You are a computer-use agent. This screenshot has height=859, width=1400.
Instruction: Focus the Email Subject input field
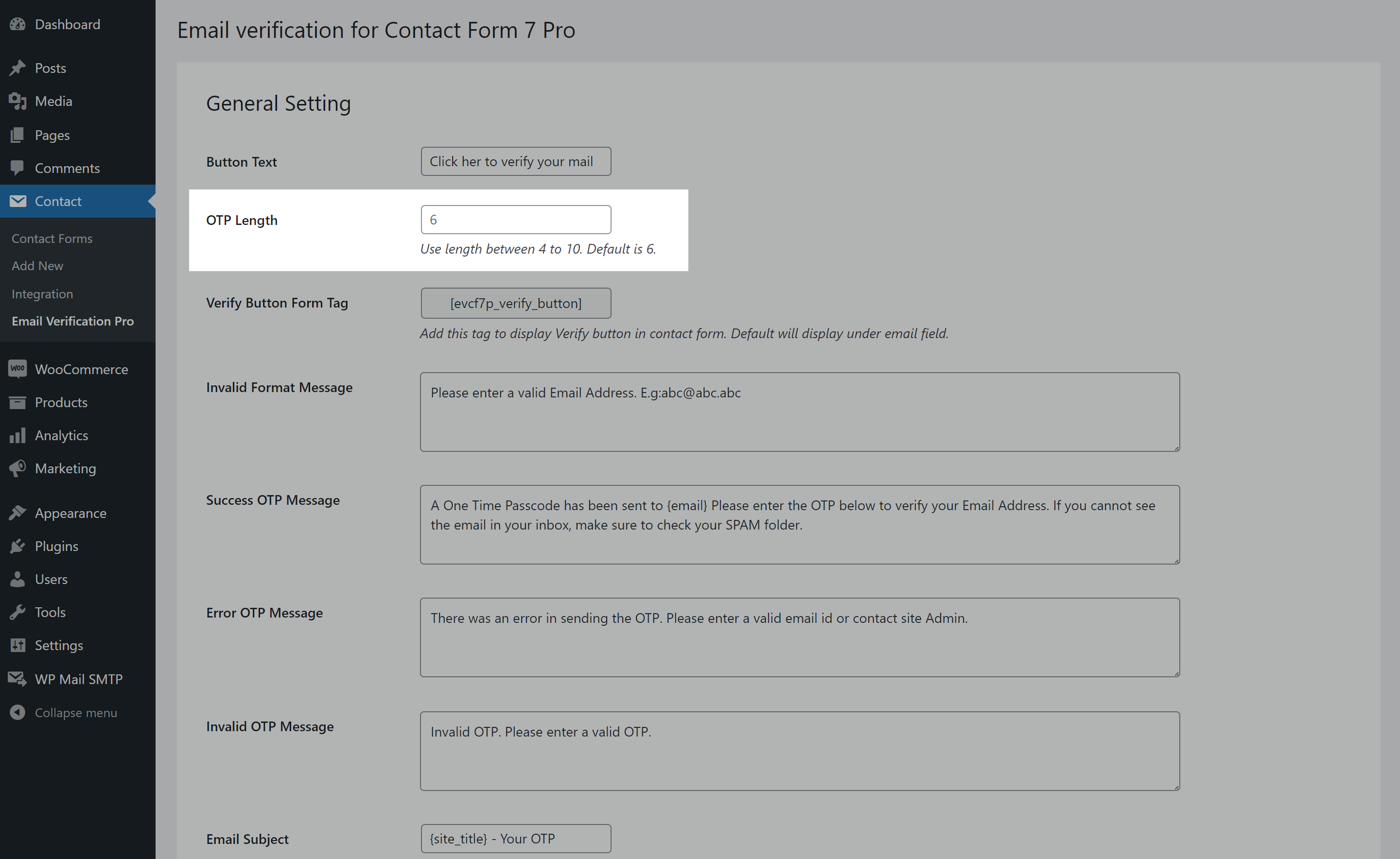coord(516,839)
